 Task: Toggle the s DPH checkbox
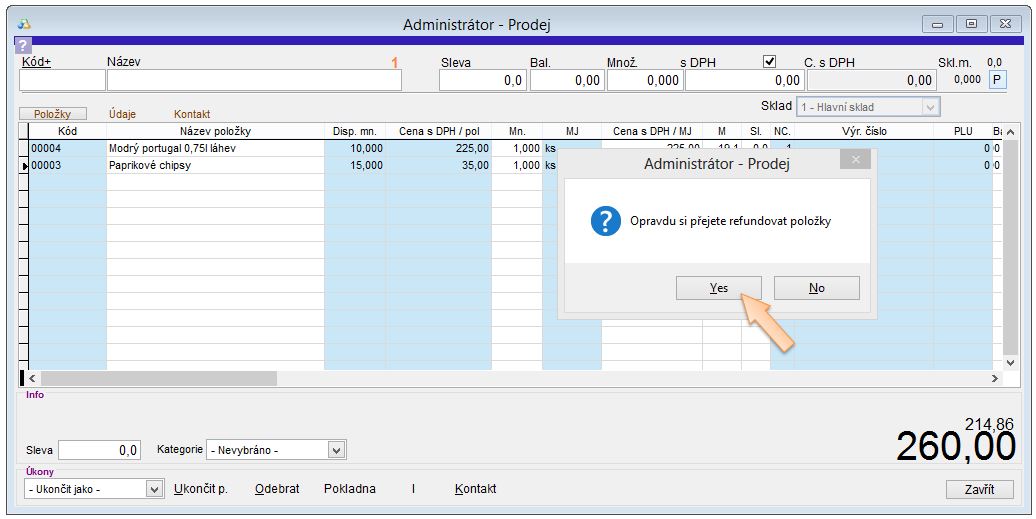[x=769, y=61]
